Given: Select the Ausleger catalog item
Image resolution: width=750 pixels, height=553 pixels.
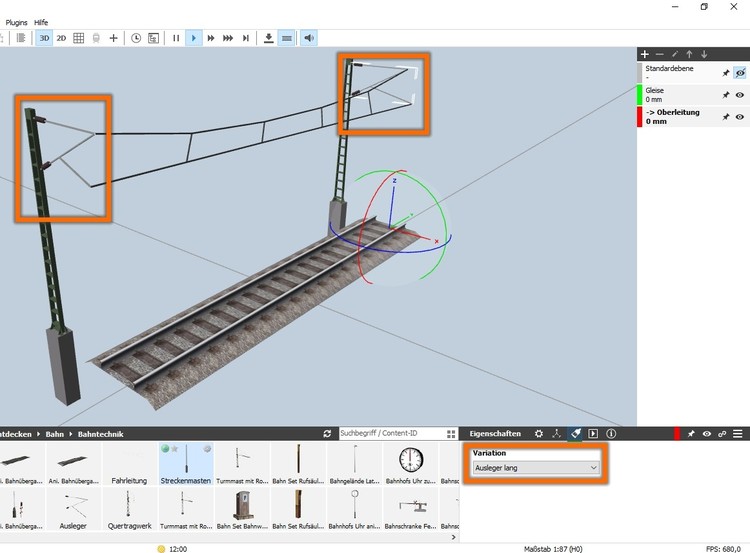Looking at the screenshot, I should [x=73, y=509].
